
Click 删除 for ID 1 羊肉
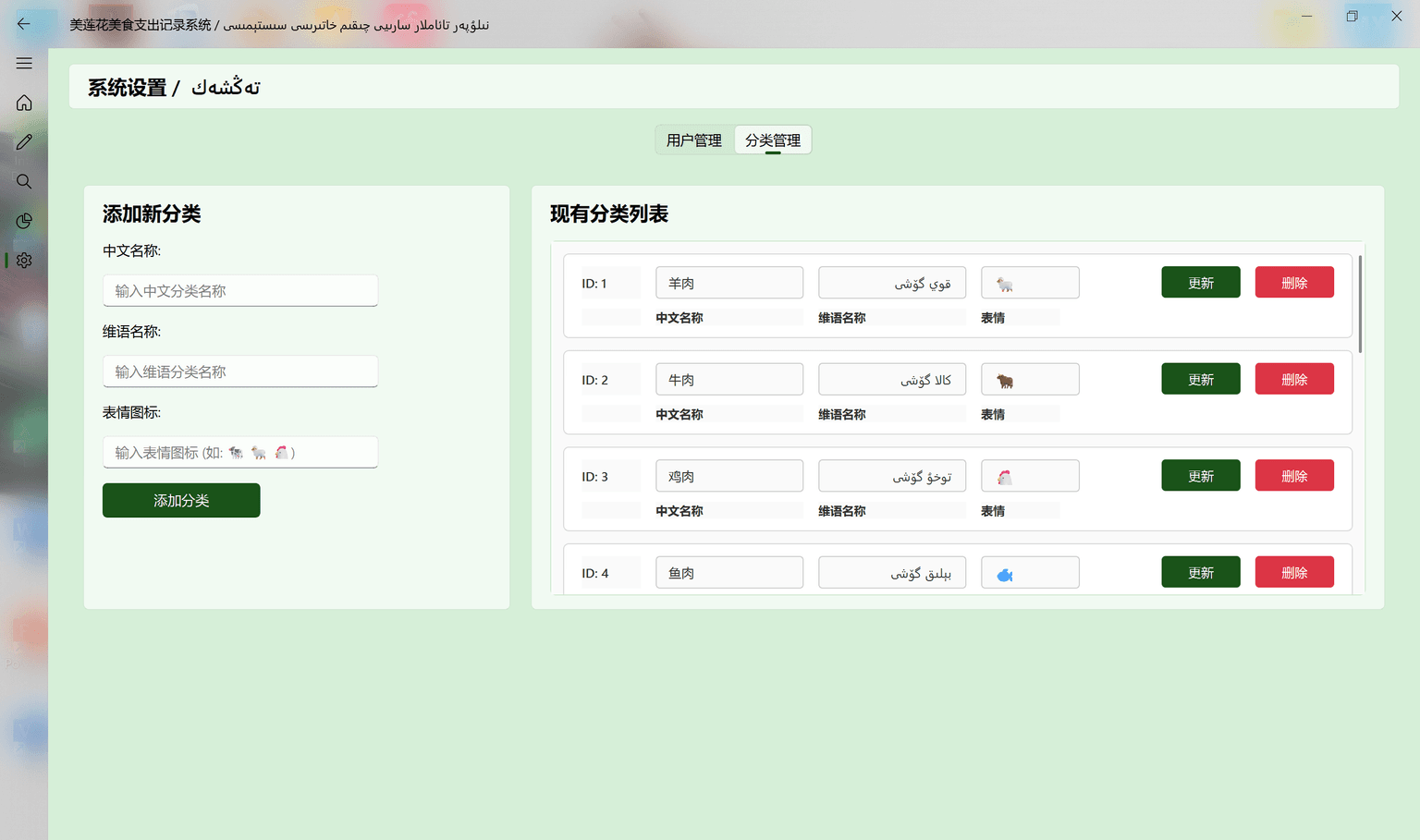[1294, 283]
